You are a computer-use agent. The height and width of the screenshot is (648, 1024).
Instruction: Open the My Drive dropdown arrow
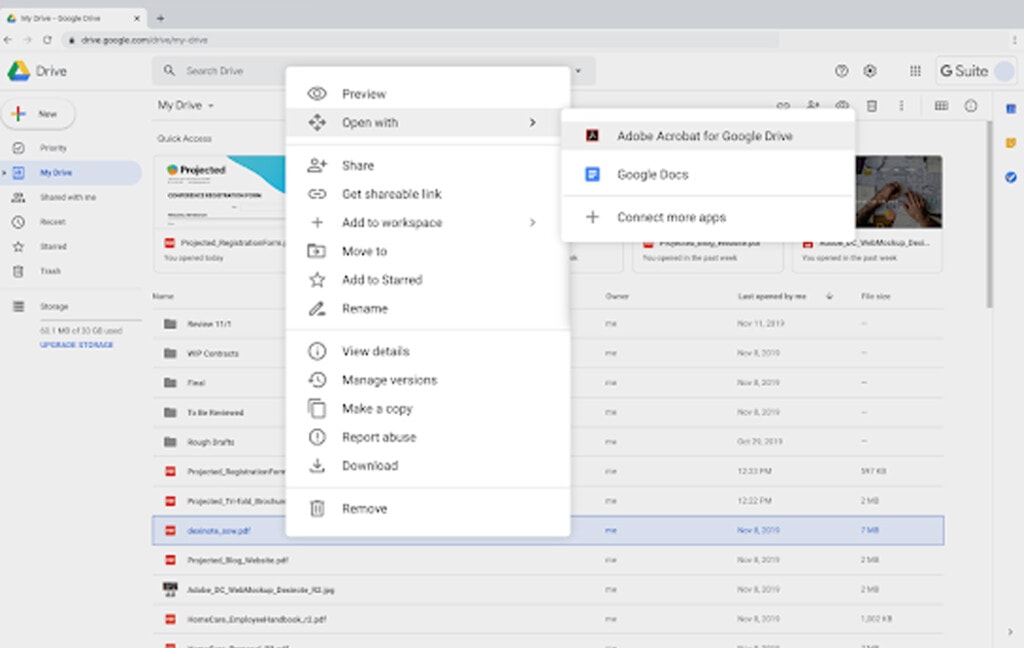(211, 106)
